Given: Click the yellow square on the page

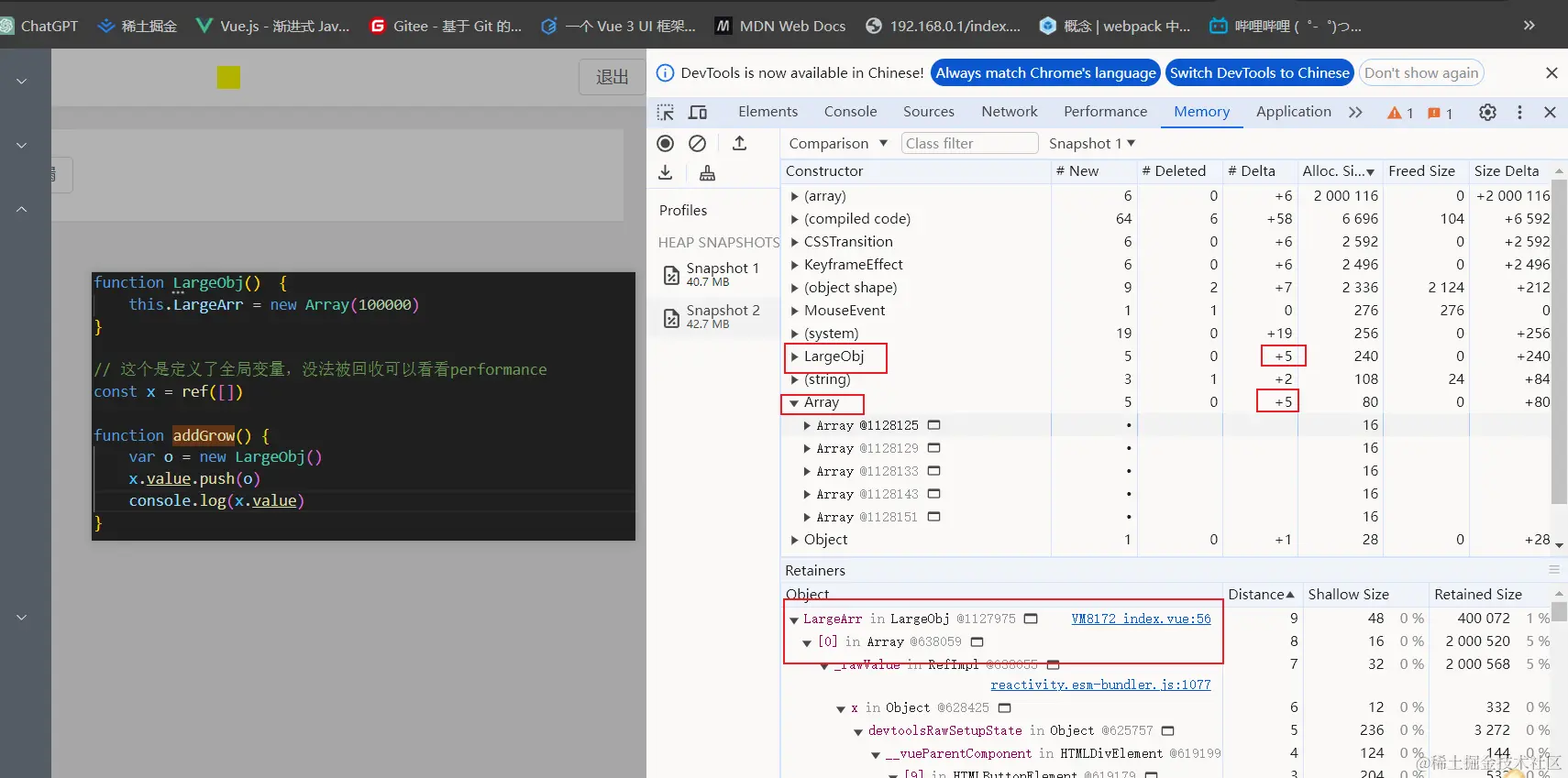Looking at the screenshot, I should (x=228, y=77).
